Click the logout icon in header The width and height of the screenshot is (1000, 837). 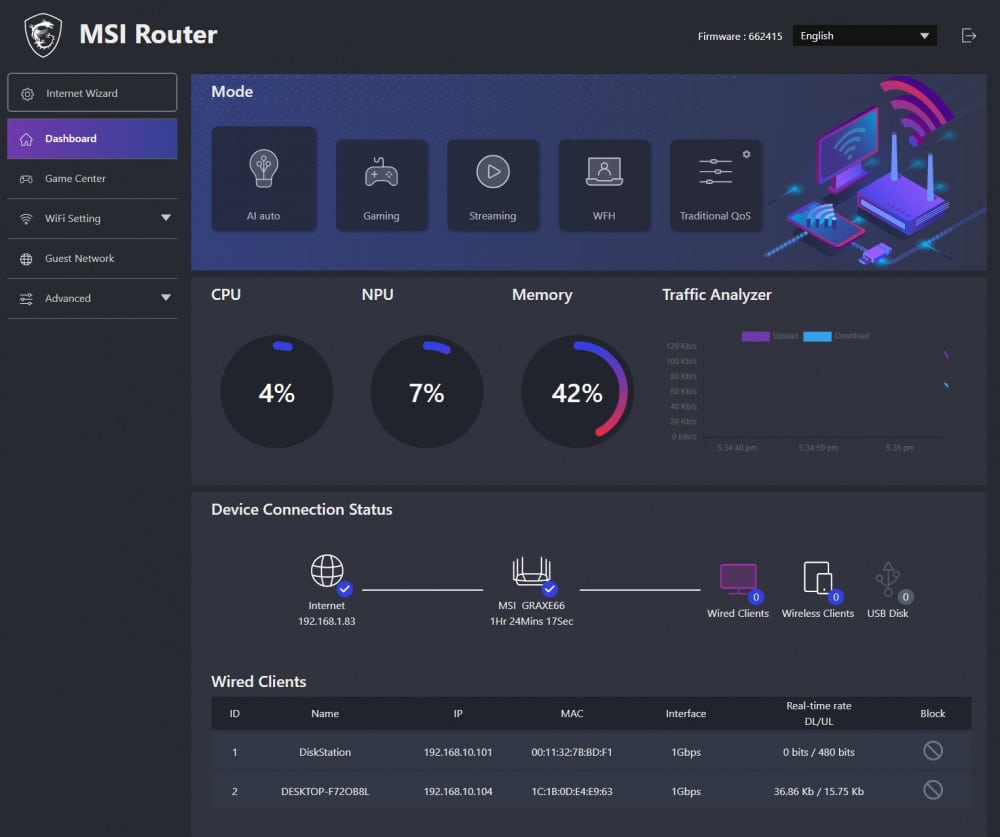[x=968, y=36]
